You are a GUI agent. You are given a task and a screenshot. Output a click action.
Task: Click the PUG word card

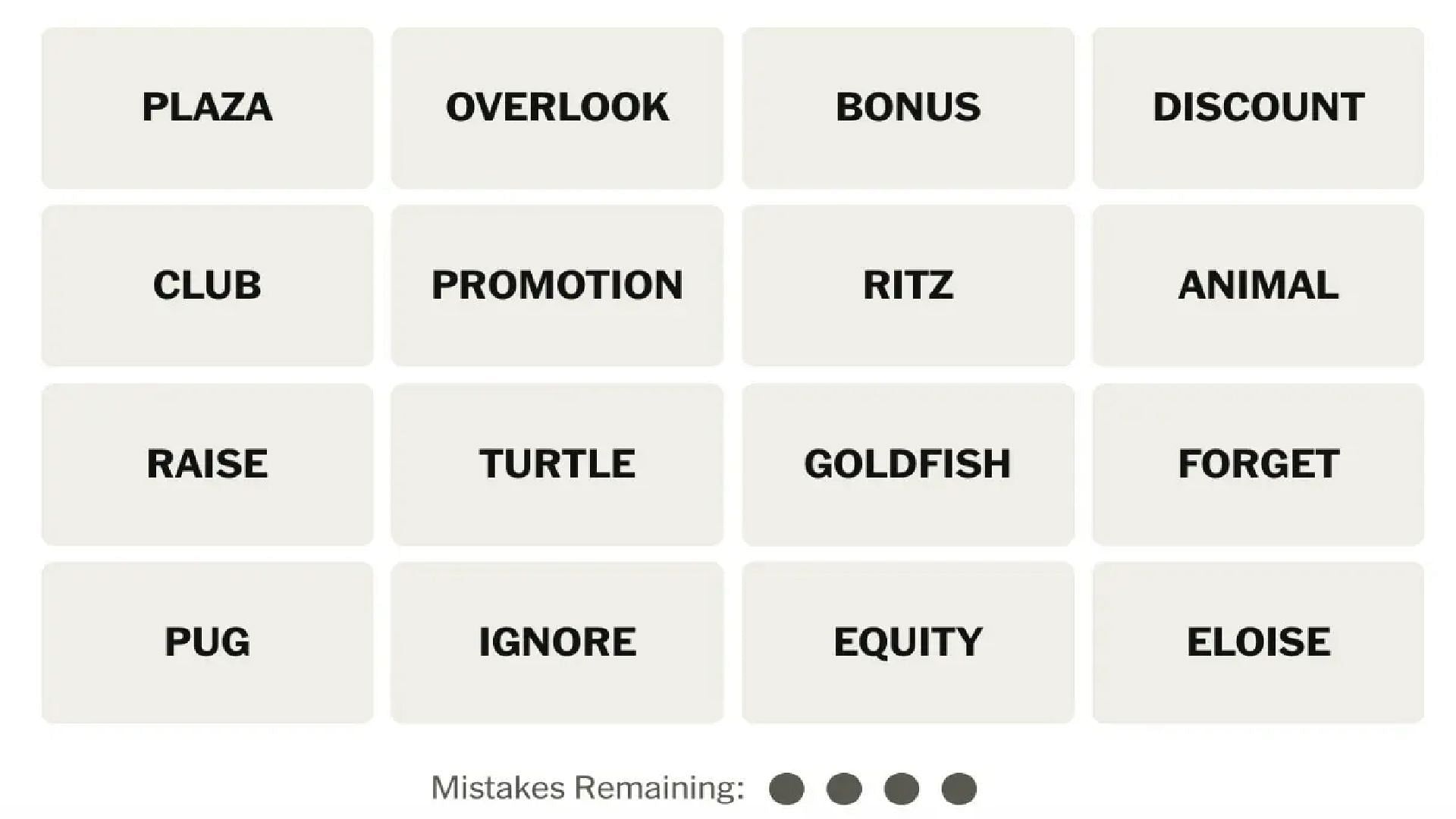pos(208,641)
